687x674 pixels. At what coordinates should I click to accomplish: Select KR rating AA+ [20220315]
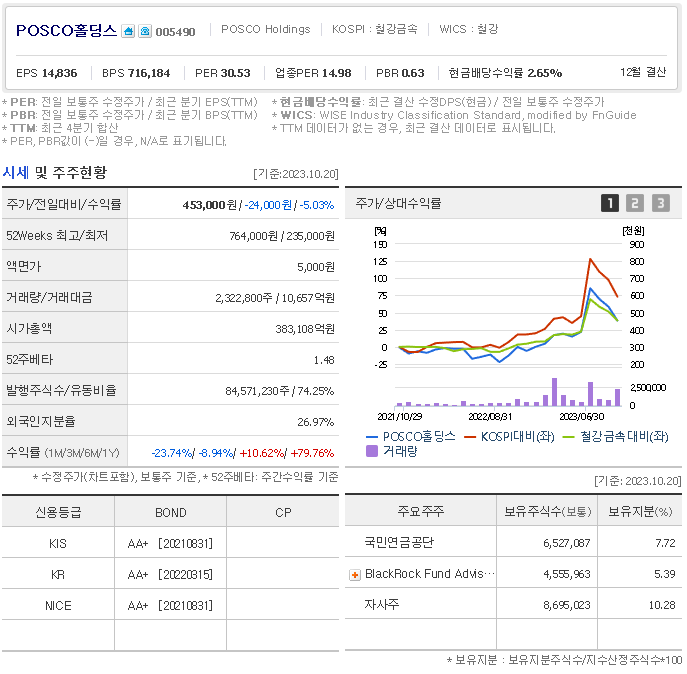click(170, 575)
